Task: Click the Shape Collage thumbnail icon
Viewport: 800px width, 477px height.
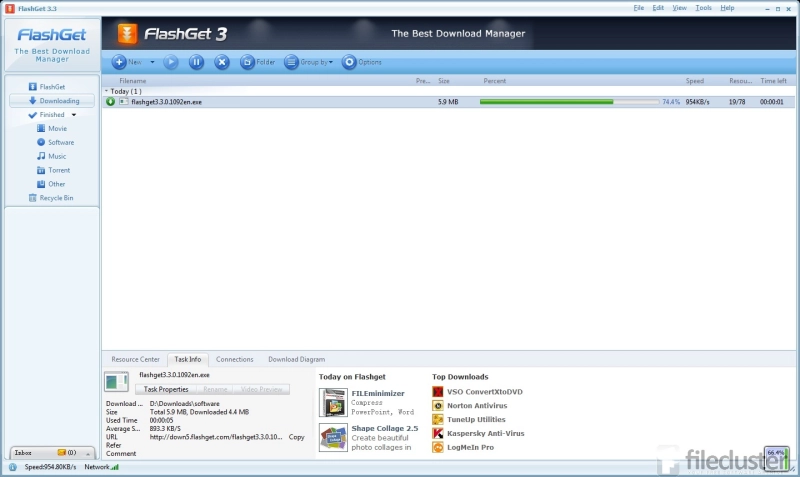Action: tap(333, 438)
